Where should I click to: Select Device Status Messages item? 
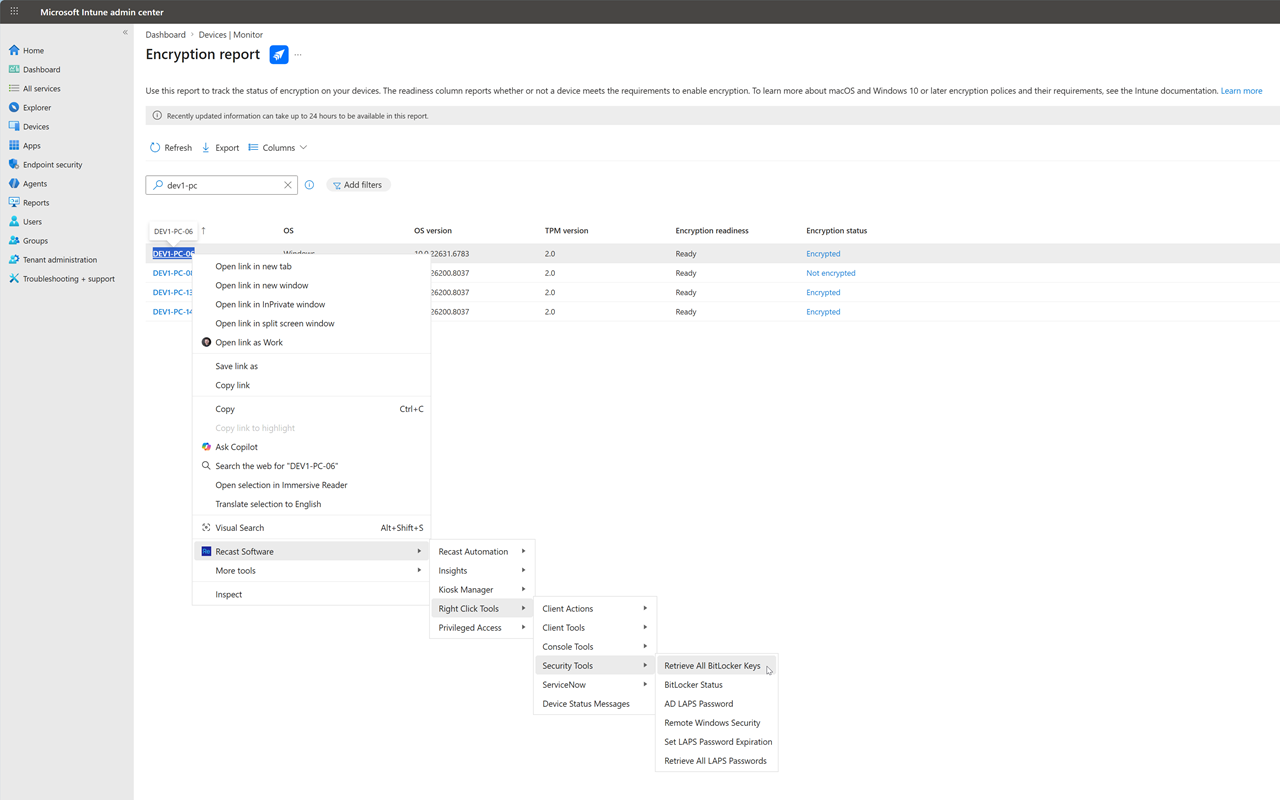(x=595, y=703)
